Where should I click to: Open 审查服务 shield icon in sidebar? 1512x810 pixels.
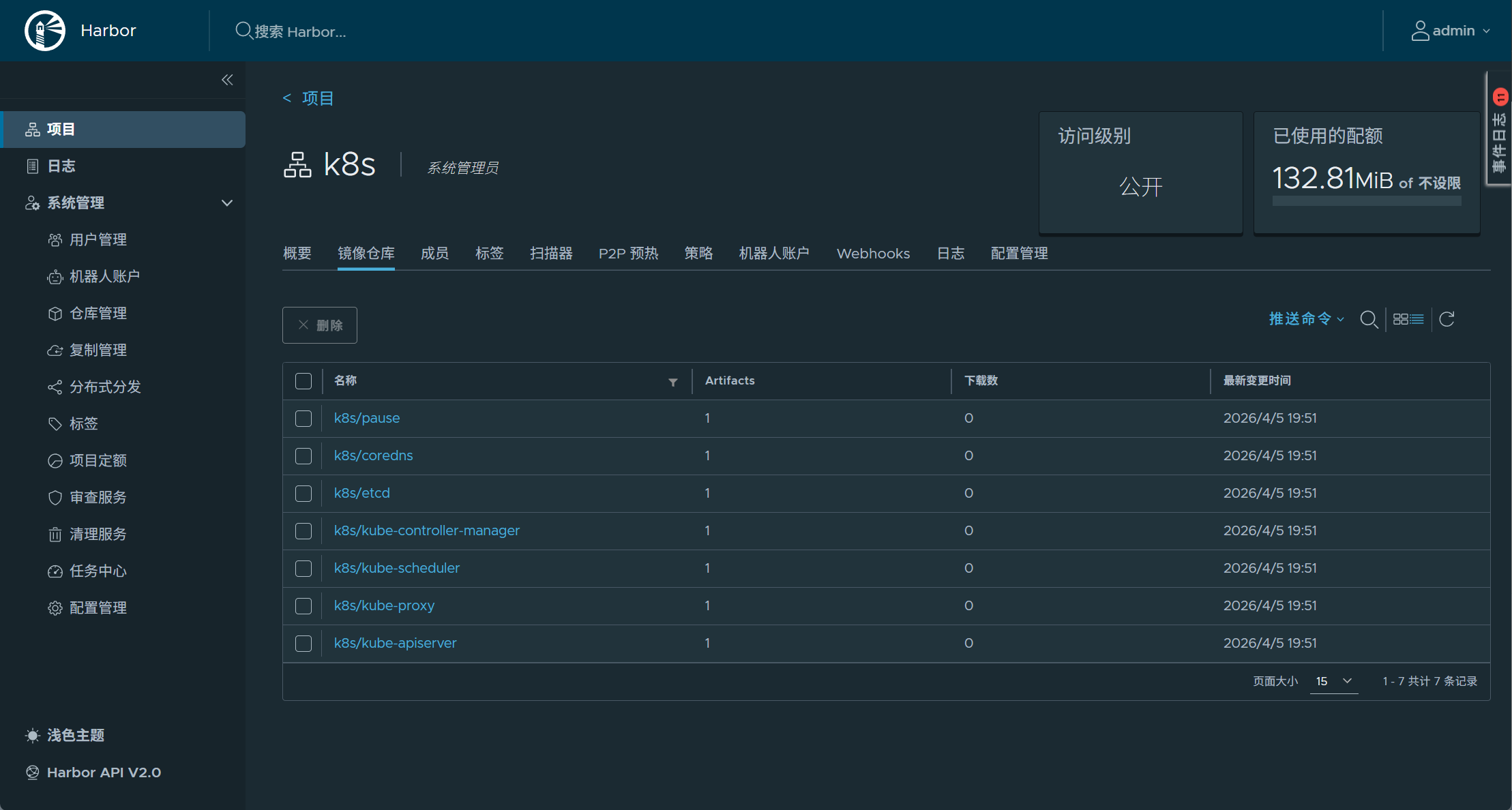click(x=55, y=498)
